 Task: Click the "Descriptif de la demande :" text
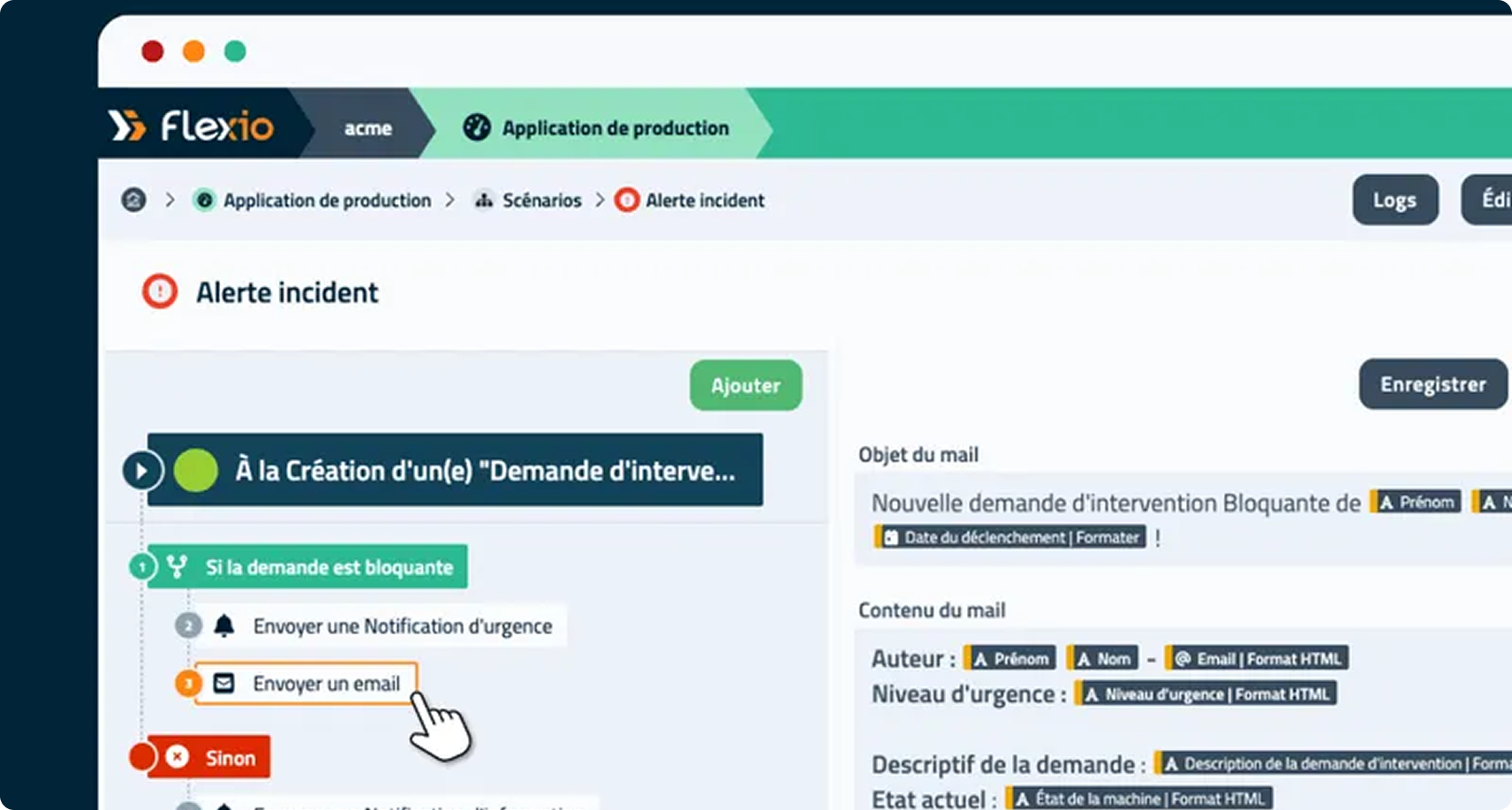coord(1009,764)
